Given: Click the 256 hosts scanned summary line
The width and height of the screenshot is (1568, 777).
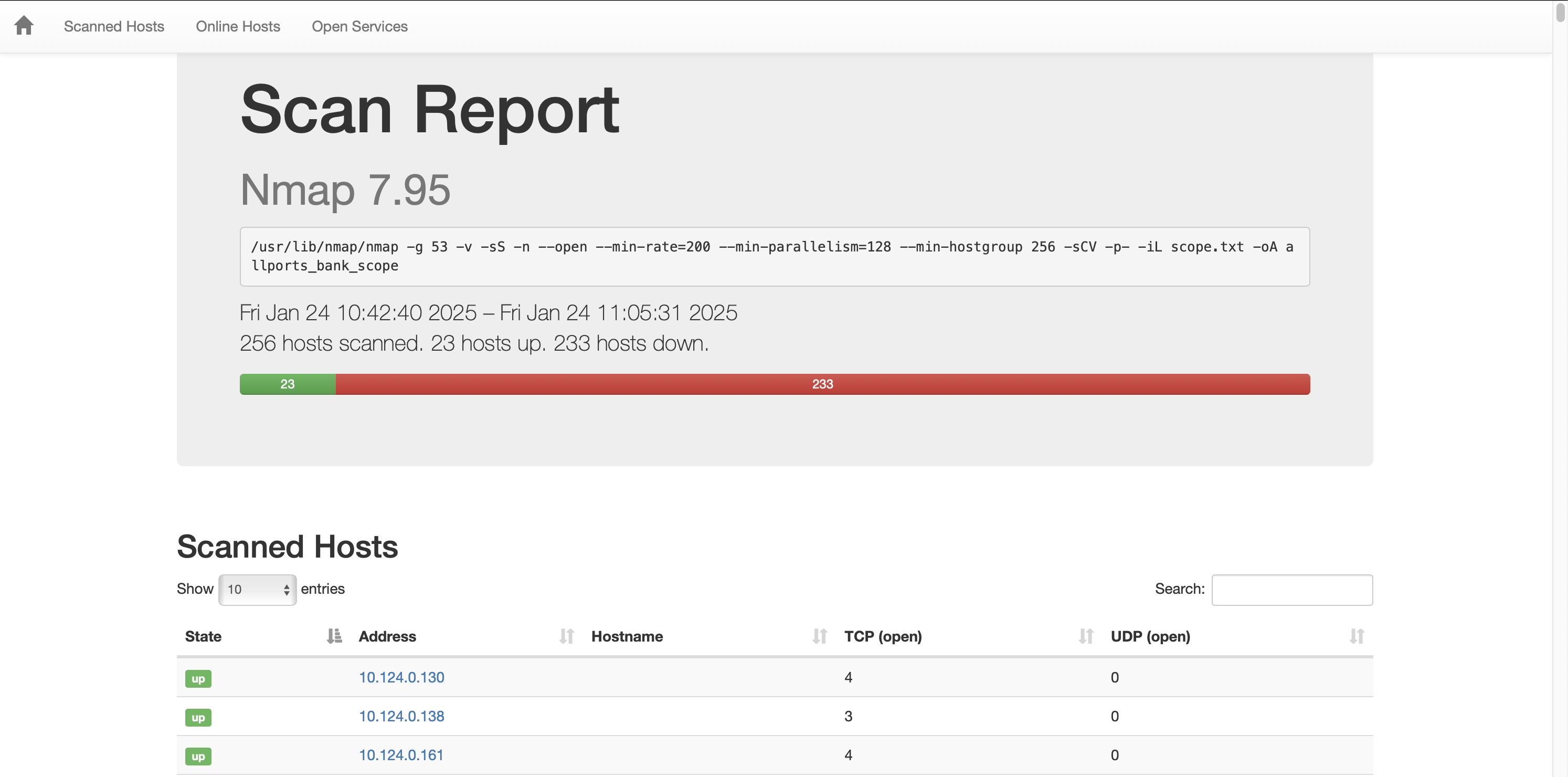Looking at the screenshot, I should coord(474,343).
